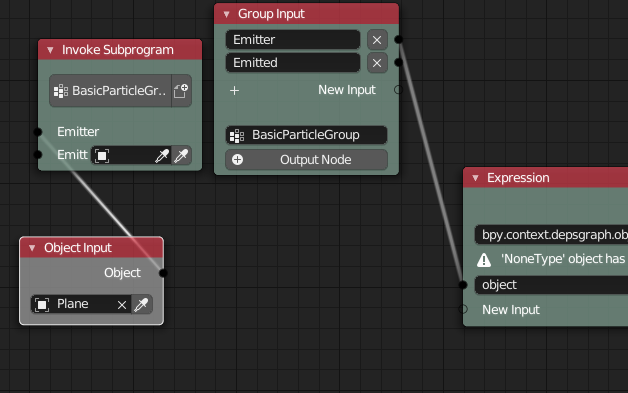Click the node tree icon beside BasicParticleGroup

pyautogui.click(x=237, y=135)
